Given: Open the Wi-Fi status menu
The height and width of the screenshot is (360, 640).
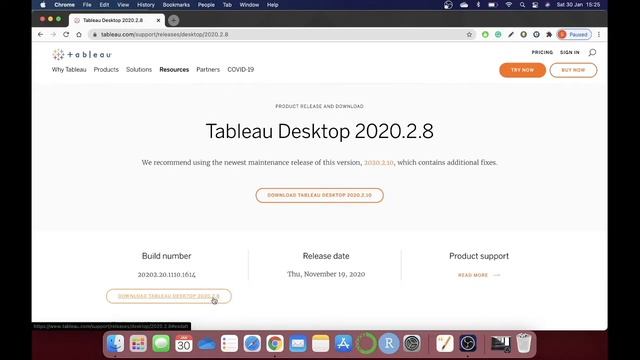Looking at the screenshot, I should point(509,5).
